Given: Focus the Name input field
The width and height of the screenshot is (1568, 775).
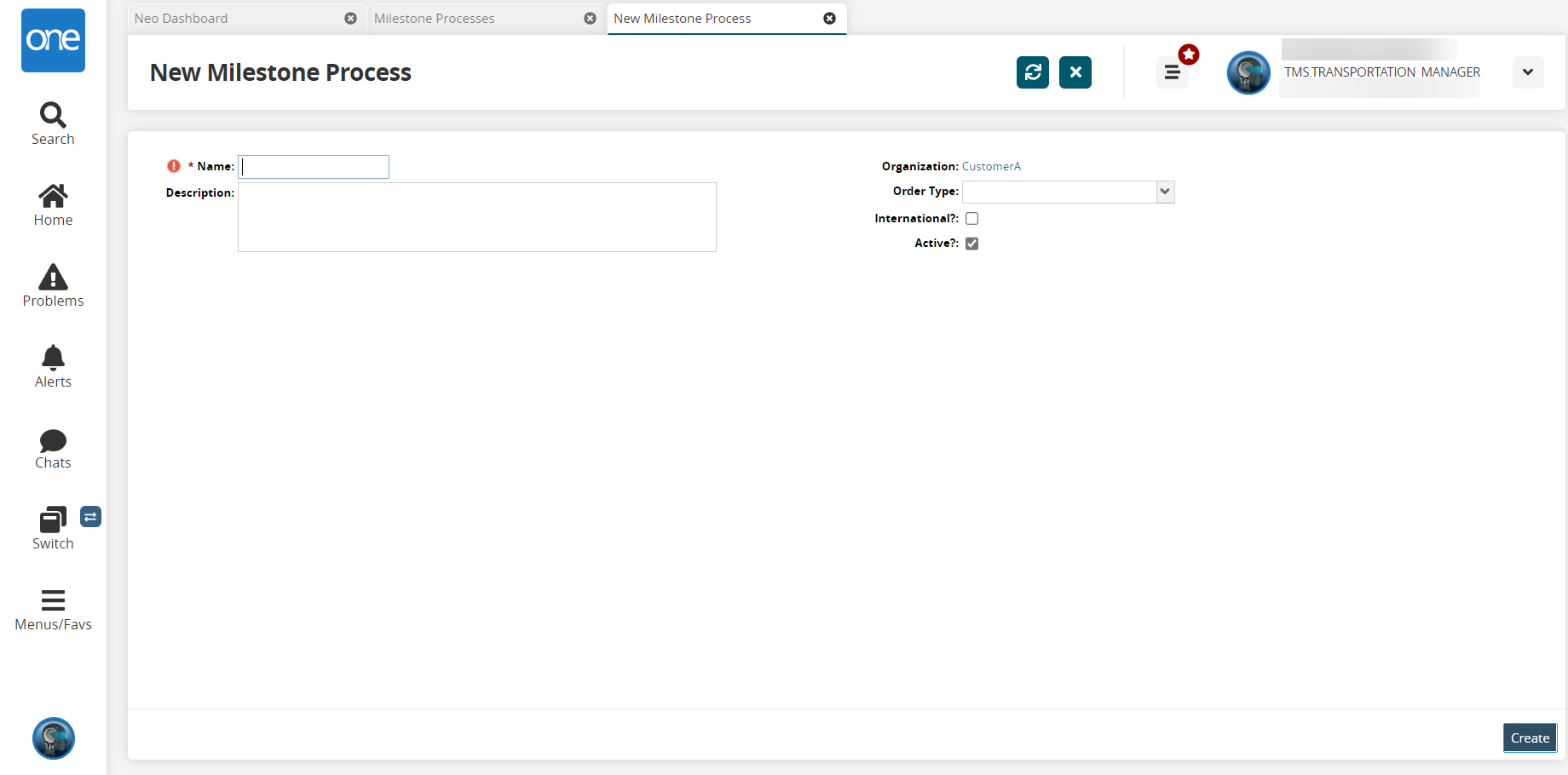Looking at the screenshot, I should click(x=314, y=167).
